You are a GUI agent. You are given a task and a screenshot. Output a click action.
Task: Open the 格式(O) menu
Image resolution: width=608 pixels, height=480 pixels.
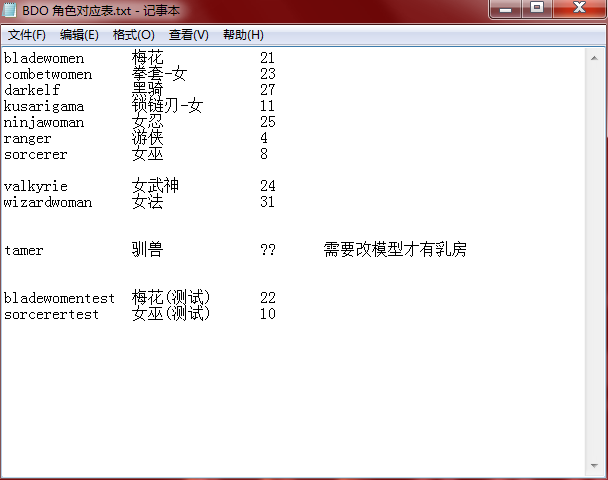coord(134,35)
